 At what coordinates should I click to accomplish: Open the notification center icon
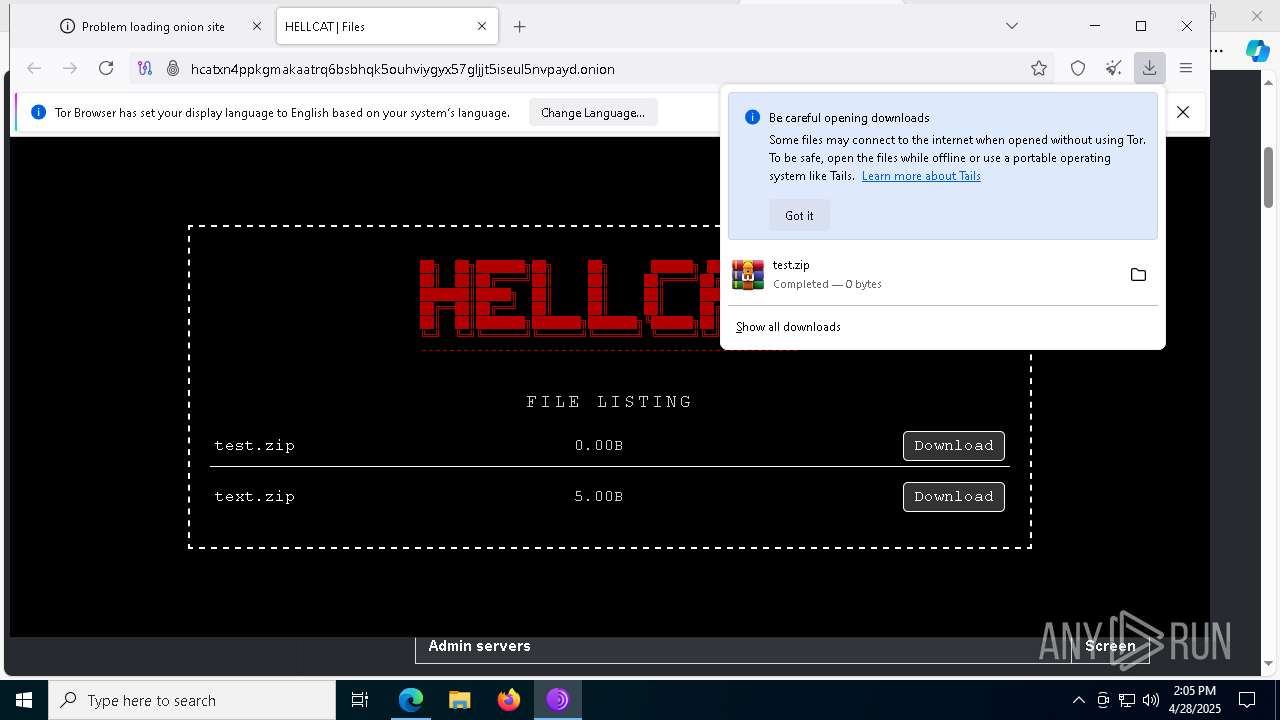click(x=1247, y=700)
